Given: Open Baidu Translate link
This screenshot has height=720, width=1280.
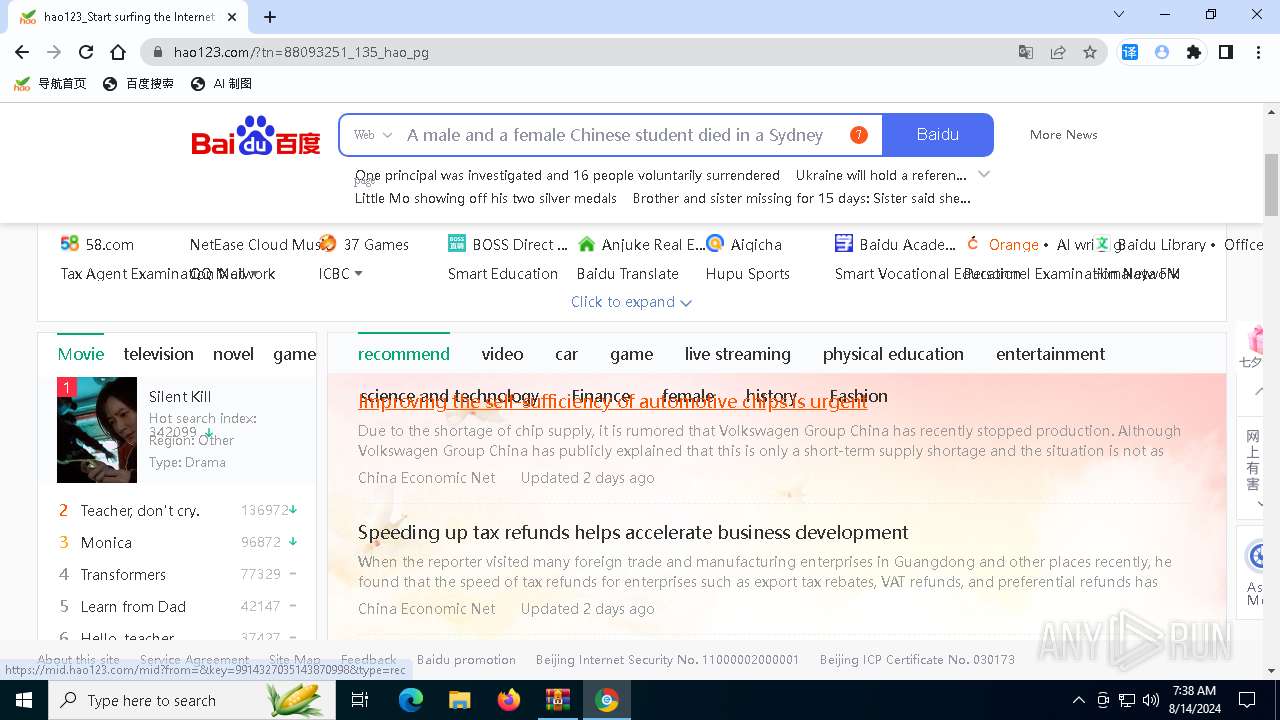Looking at the screenshot, I should point(627,274).
